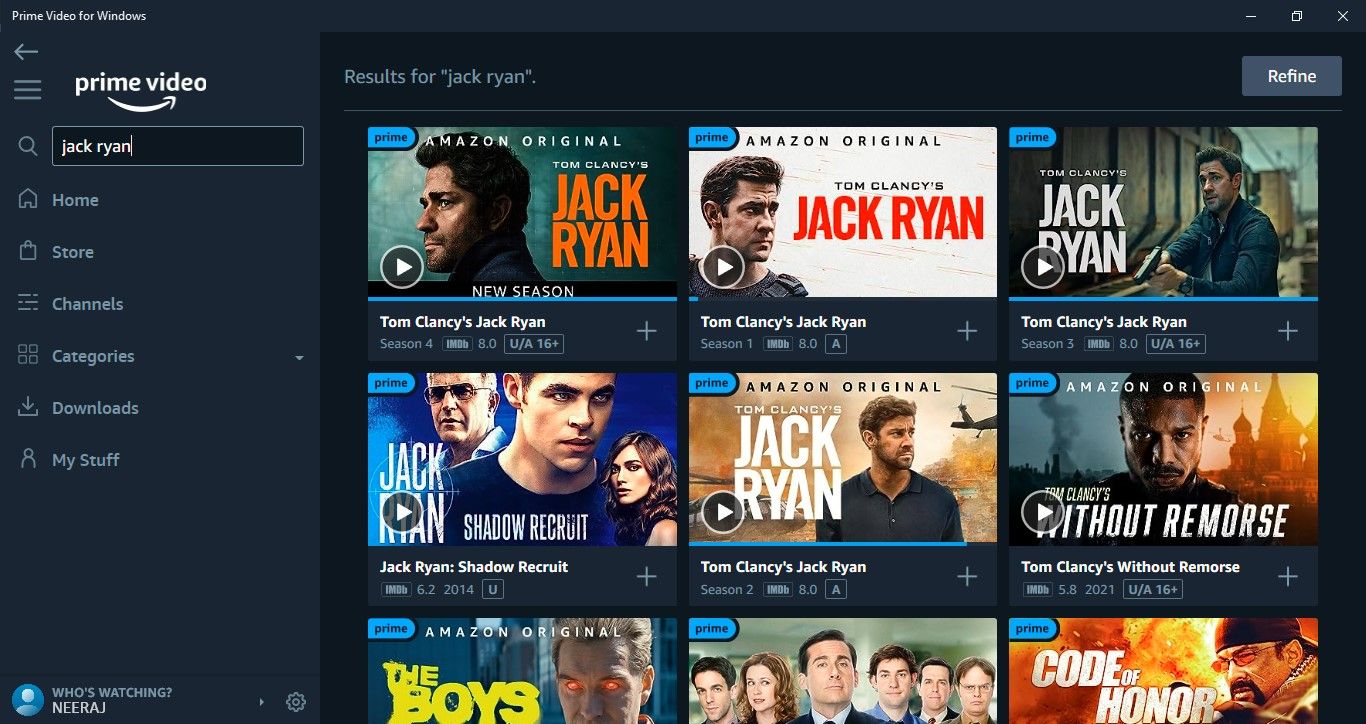Viewport: 1366px width, 724px height.
Task: Click the title above "Season 2"
Action: click(784, 567)
